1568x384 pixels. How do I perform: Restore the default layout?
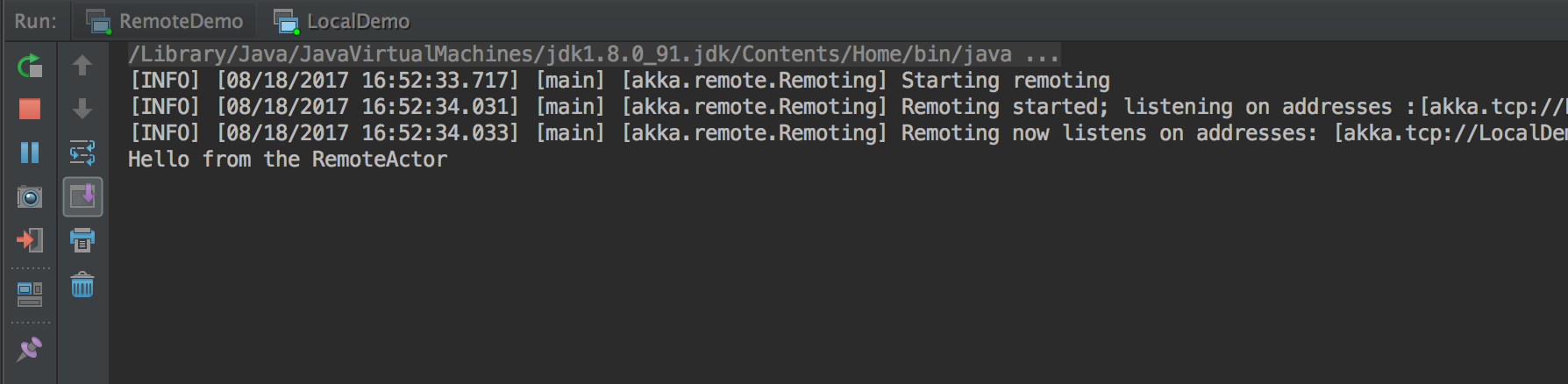coord(30,295)
